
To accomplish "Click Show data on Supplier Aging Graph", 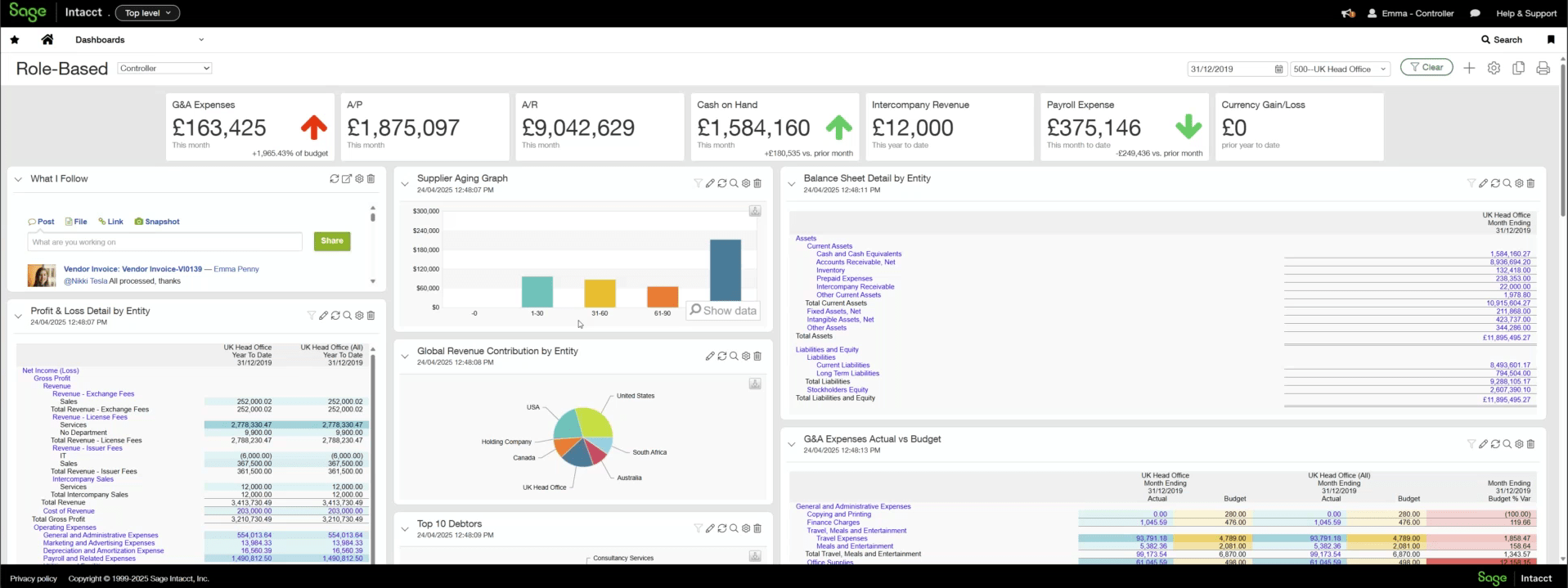I will [723, 310].
